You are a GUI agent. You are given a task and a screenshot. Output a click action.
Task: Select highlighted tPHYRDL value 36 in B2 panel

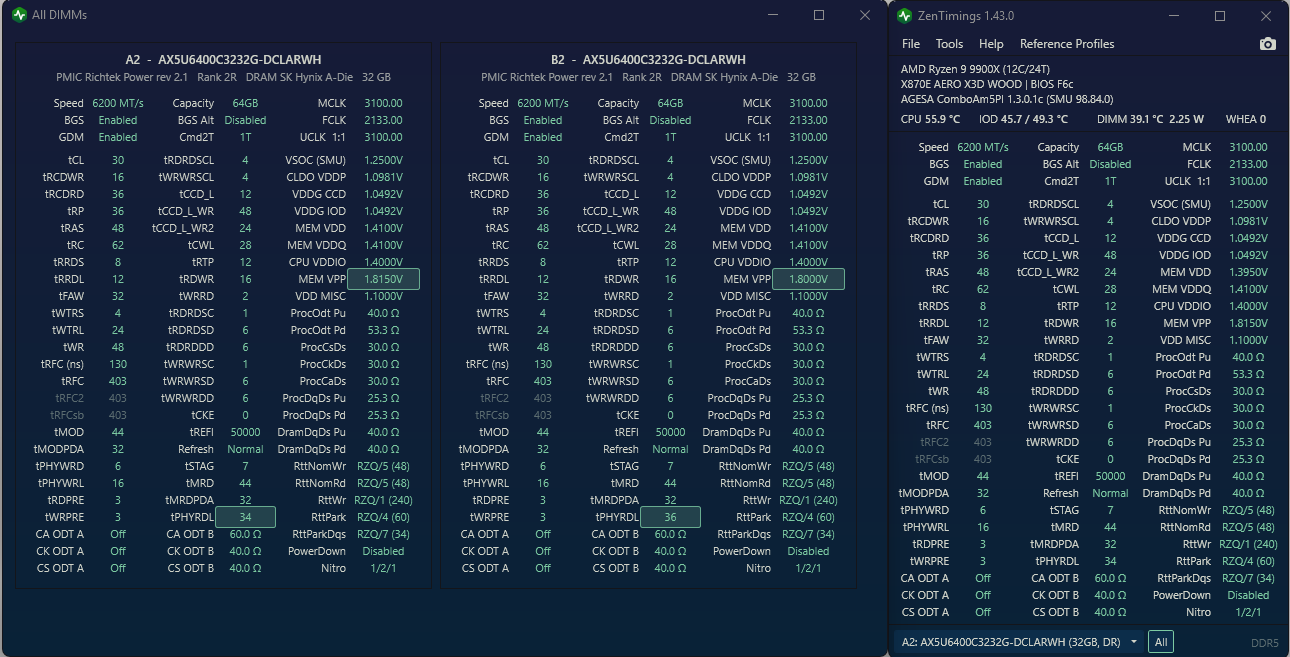coord(670,517)
